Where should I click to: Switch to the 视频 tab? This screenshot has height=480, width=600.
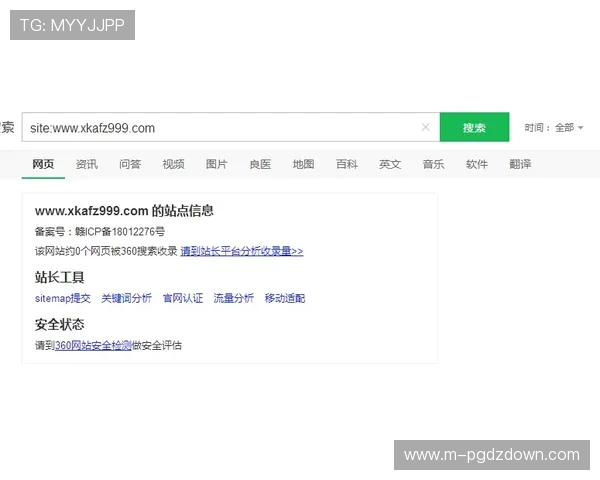click(x=173, y=164)
